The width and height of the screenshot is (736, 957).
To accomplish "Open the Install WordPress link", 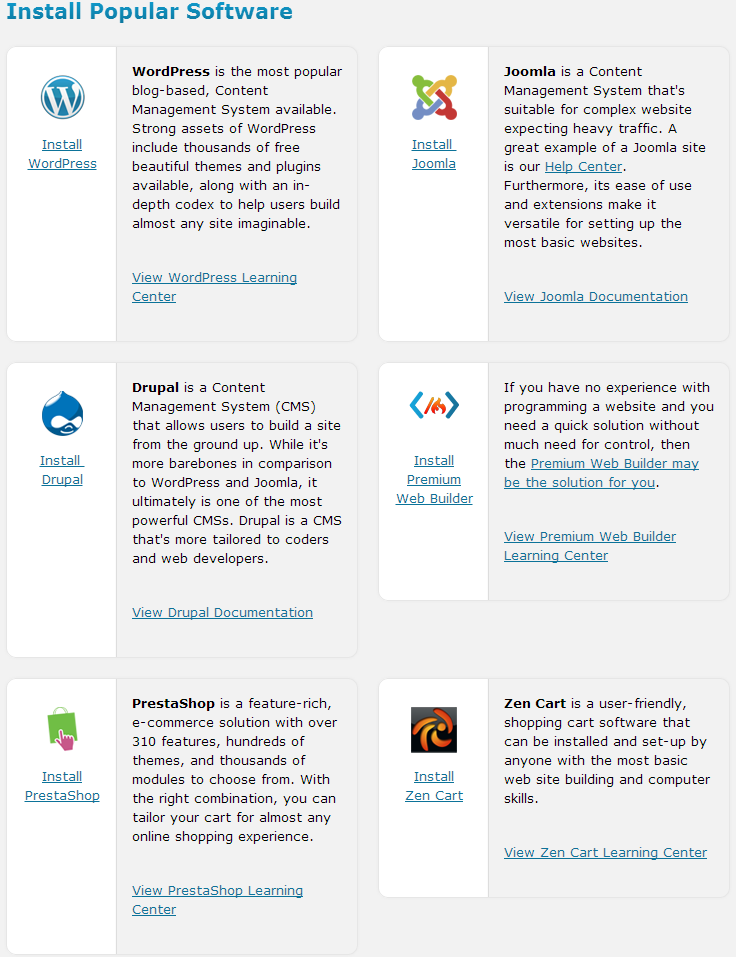I will tap(62, 154).
